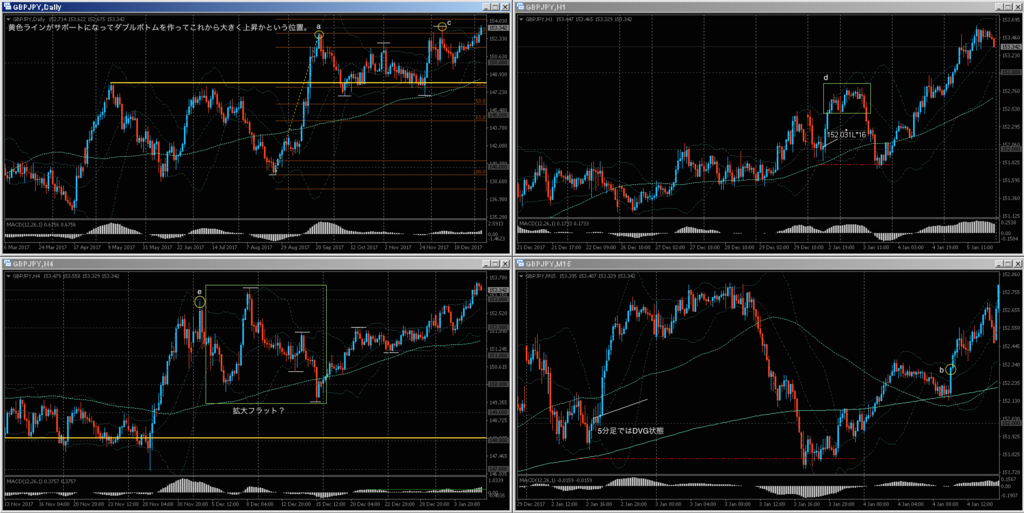This screenshot has width=1024, height=513.
Task: Close the GBPJPY,H1 chart window
Action: 1018,6
